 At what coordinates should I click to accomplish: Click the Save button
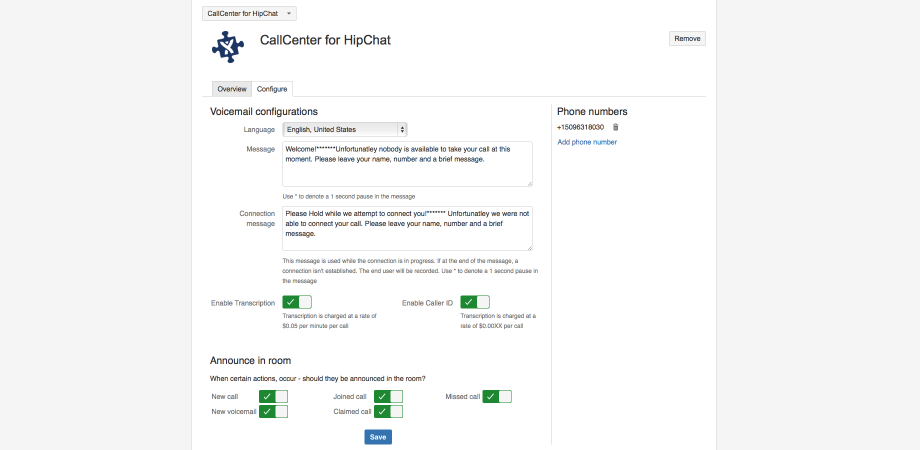point(378,437)
